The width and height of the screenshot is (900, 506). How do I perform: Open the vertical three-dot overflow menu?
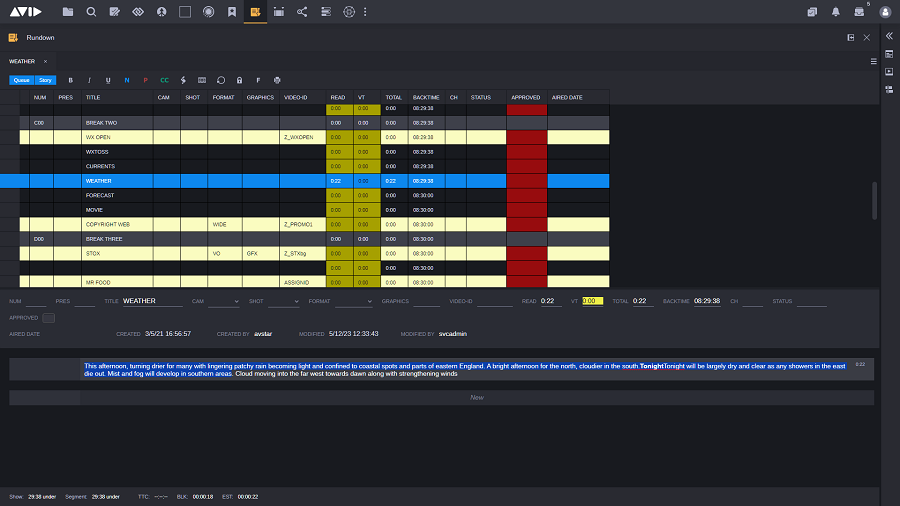coord(365,11)
